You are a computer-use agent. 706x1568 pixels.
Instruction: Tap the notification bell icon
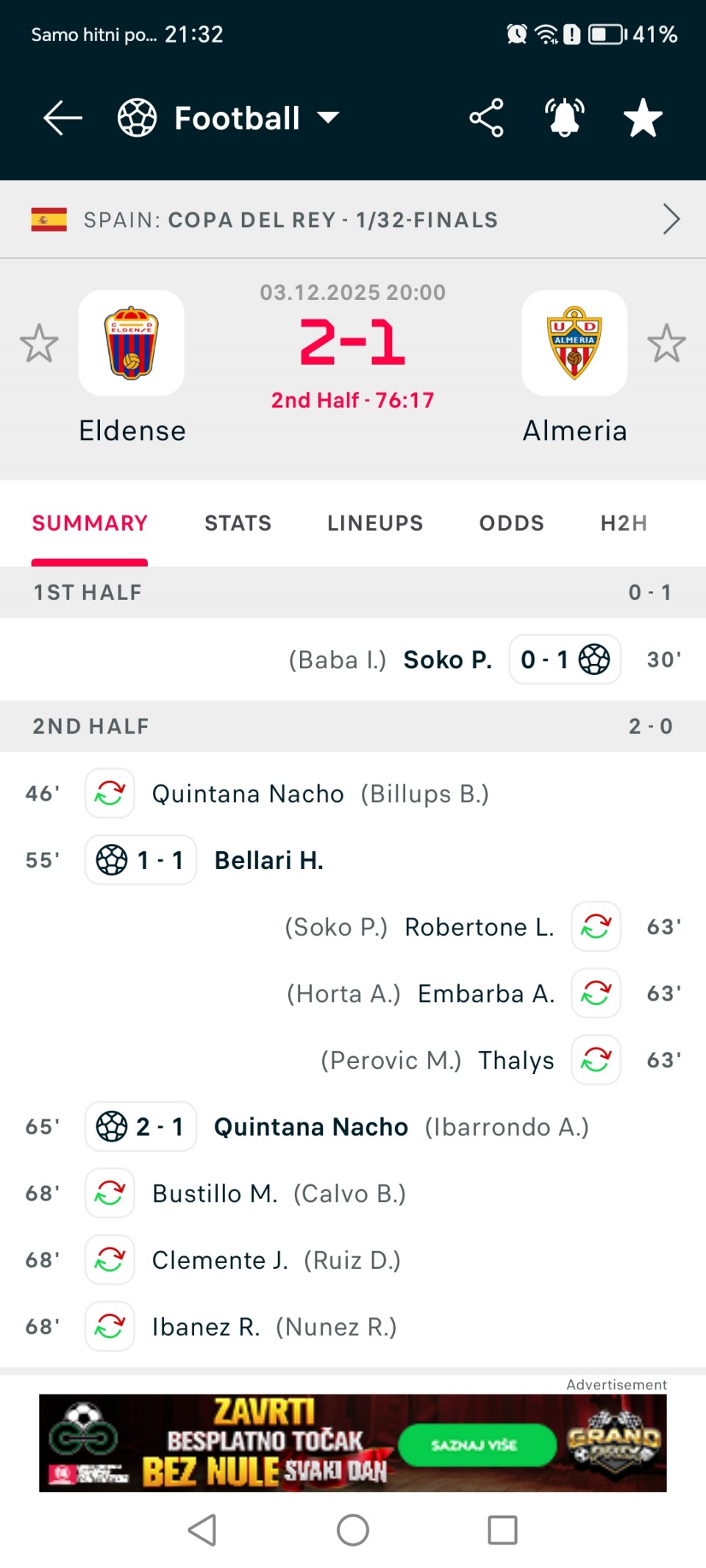[x=564, y=118]
